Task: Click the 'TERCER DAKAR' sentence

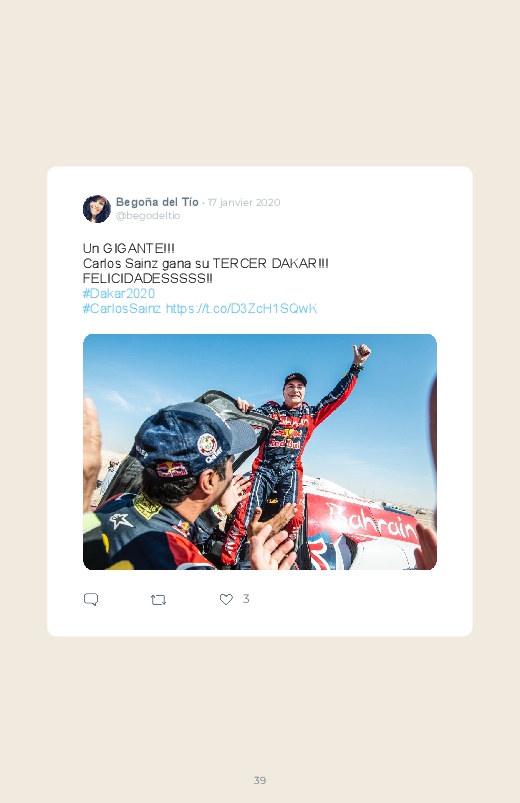Action: click(205, 263)
